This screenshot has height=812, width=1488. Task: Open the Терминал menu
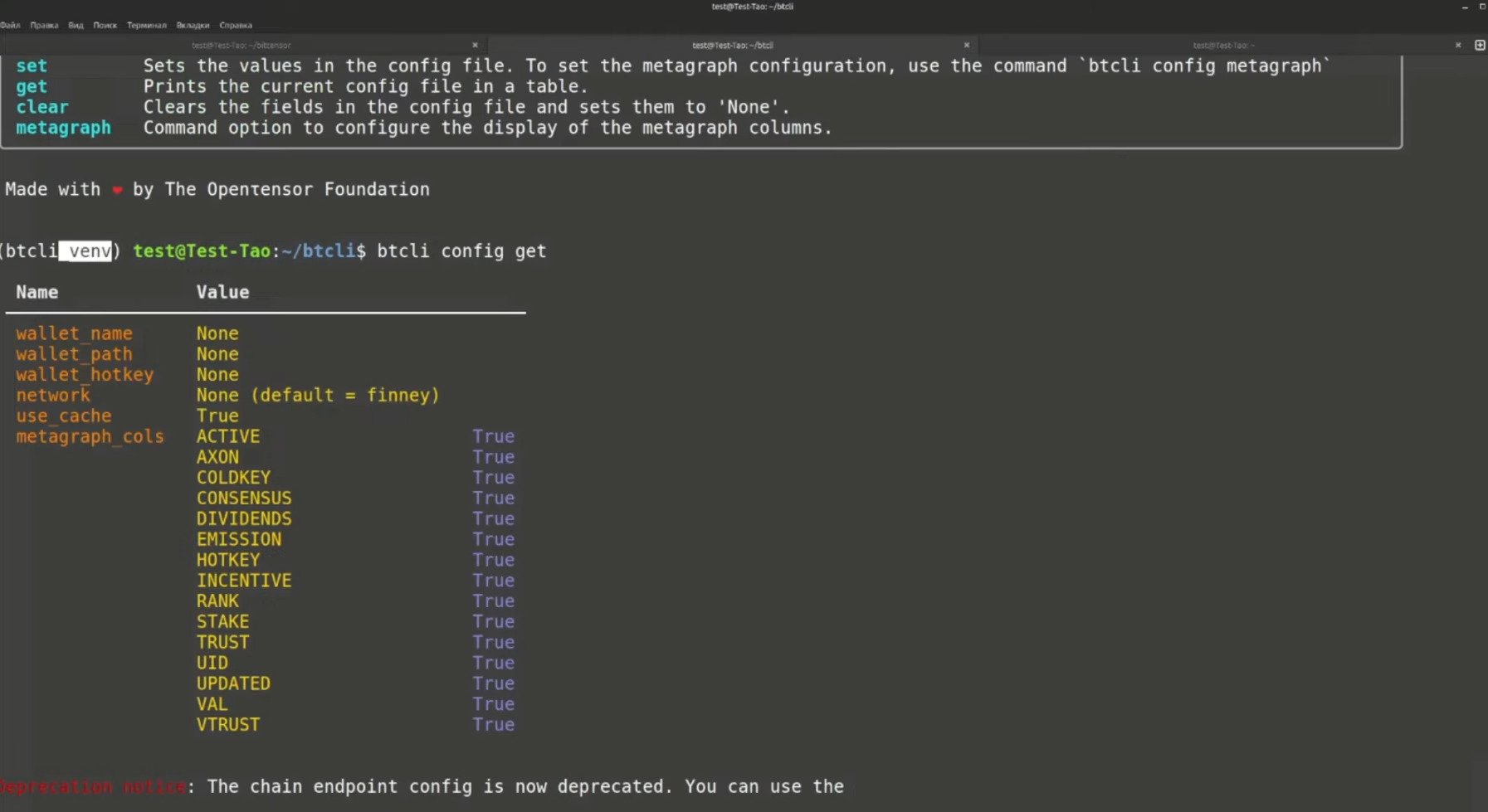pyautogui.click(x=146, y=25)
